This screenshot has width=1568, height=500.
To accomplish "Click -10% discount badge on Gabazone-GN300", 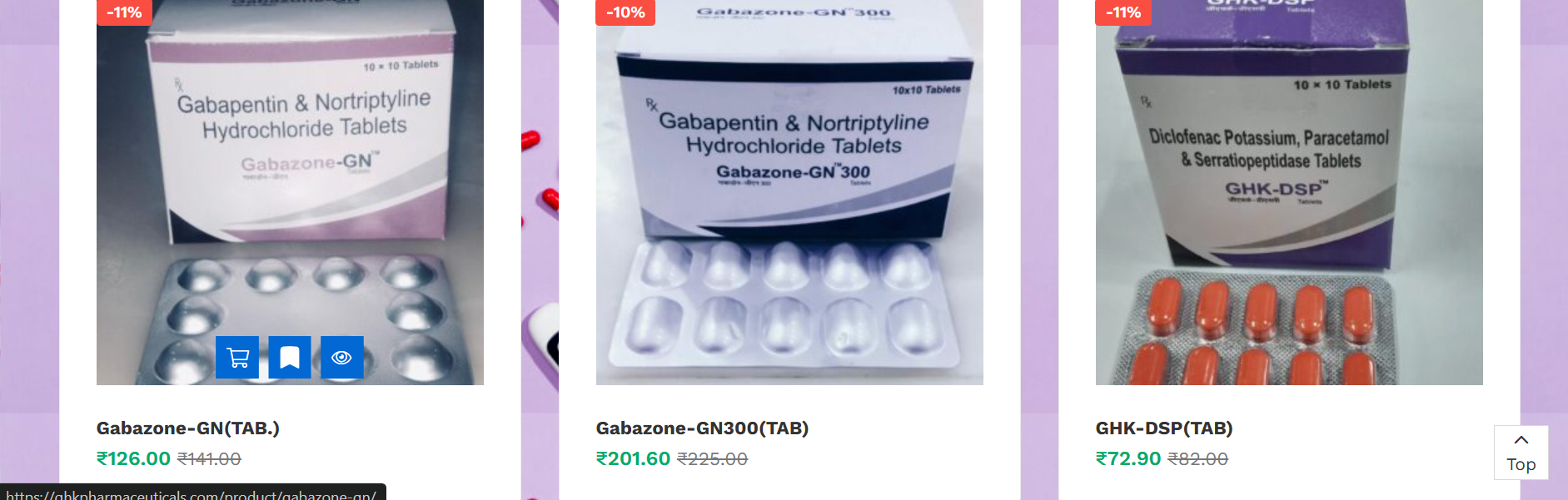I will coord(625,12).
